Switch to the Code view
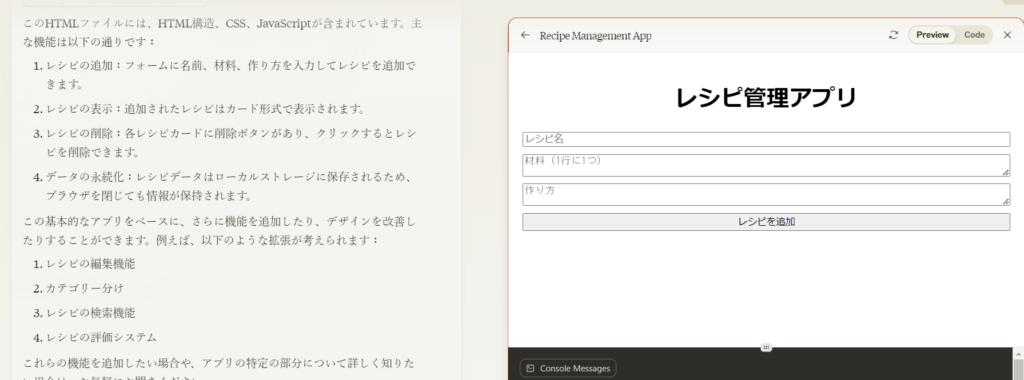1024x380 pixels. point(974,35)
